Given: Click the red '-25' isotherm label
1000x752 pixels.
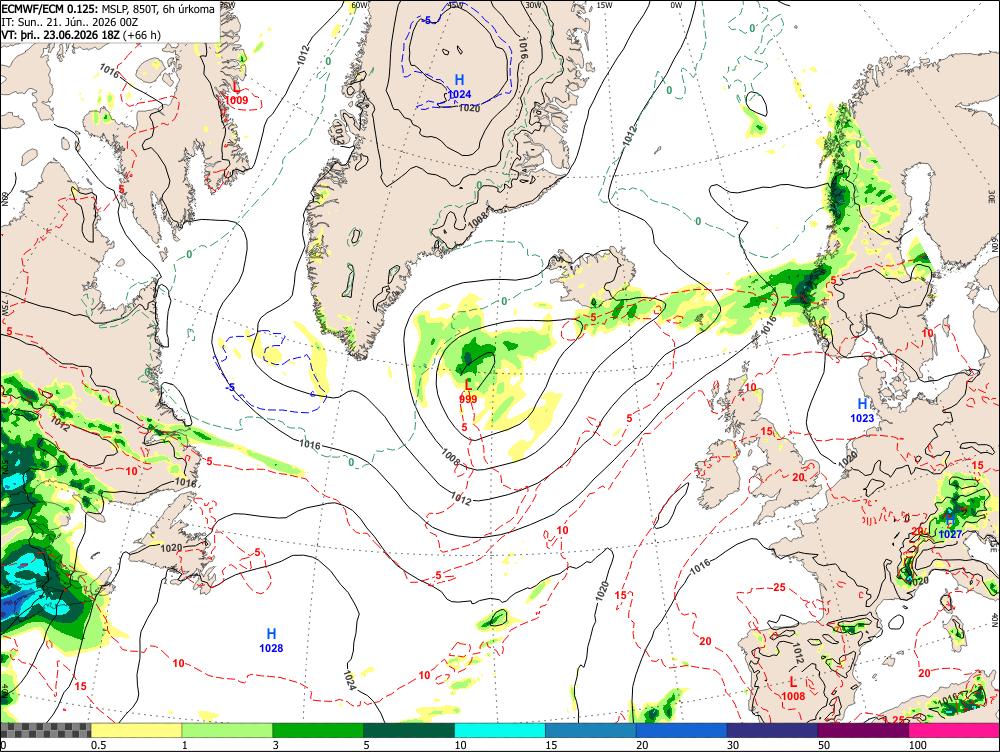Looking at the screenshot, I should tap(777, 587).
